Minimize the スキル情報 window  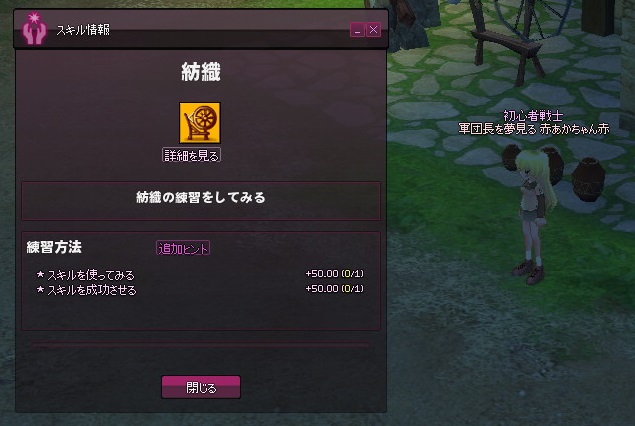pyautogui.click(x=357, y=30)
